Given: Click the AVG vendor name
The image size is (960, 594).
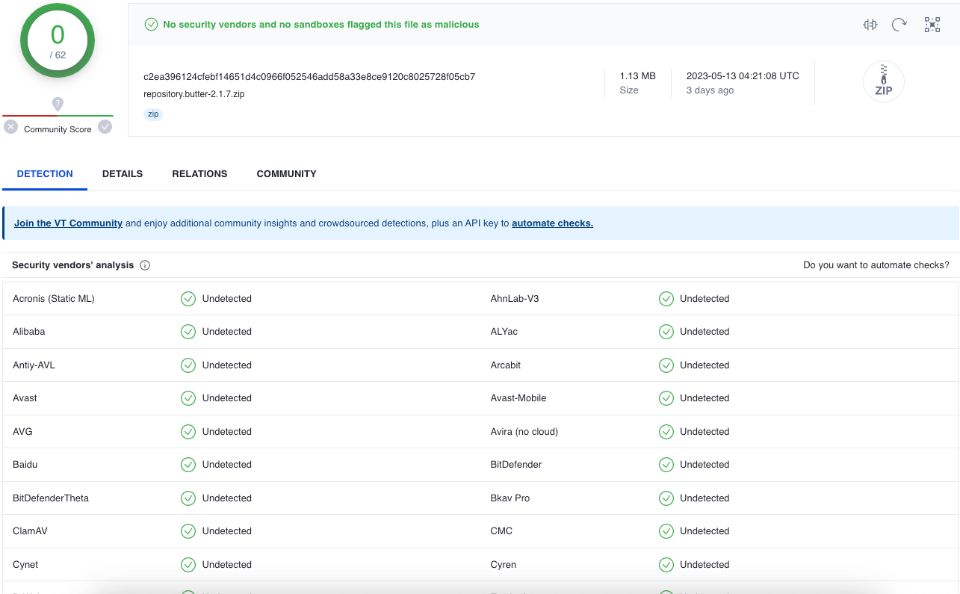Looking at the screenshot, I should click(22, 432).
